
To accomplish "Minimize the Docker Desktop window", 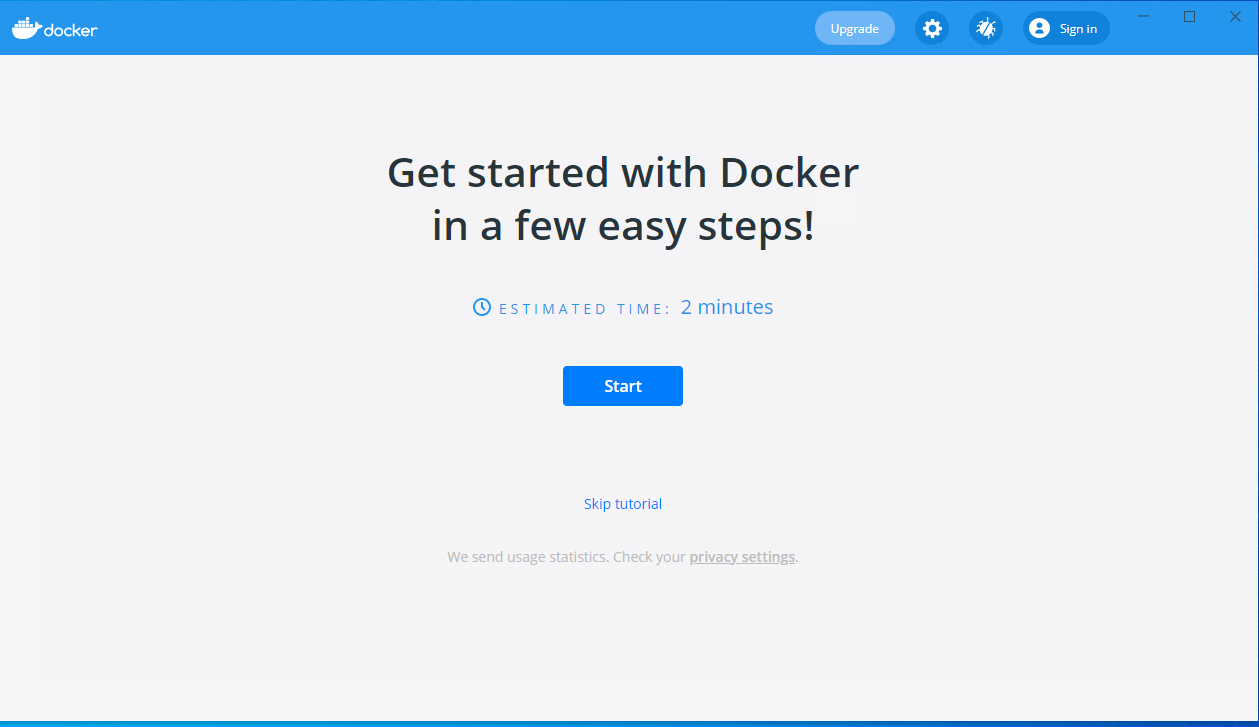I will (1143, 16).
